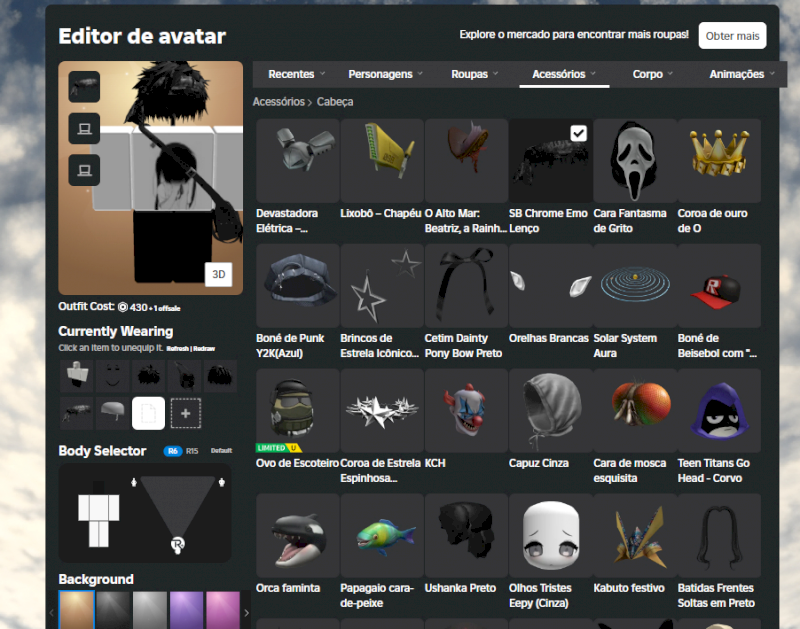Image resolution: width=800 pixels, height=629 pixels.
Task: Equip Brincos de Estrela Icônico earrings
Action: coord(382,286)
